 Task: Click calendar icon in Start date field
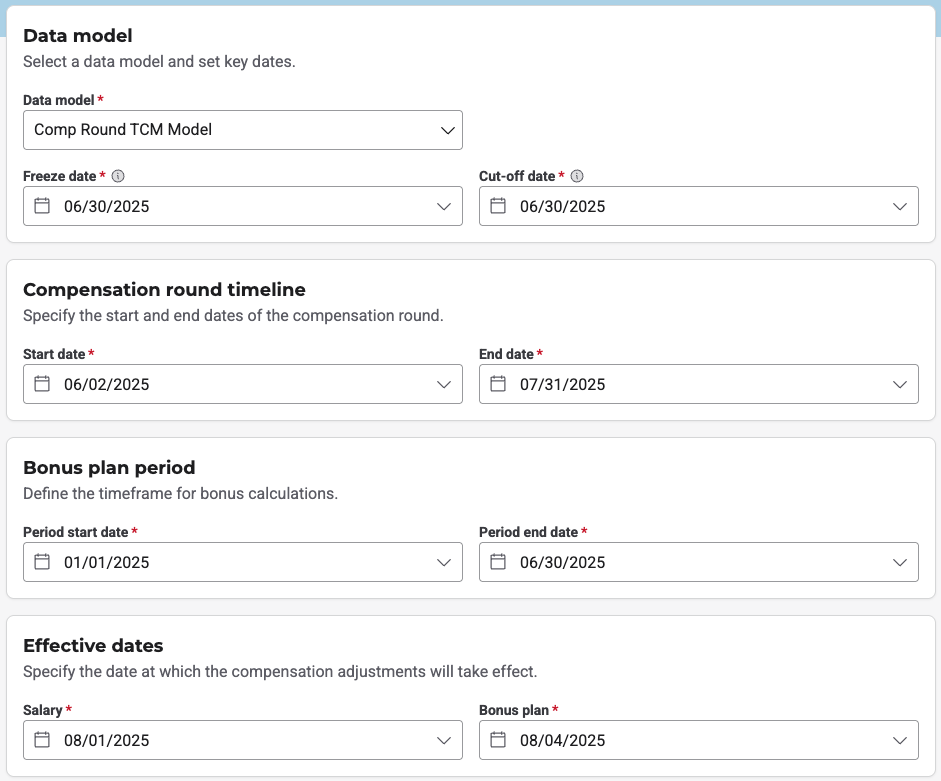click(42, 384)
